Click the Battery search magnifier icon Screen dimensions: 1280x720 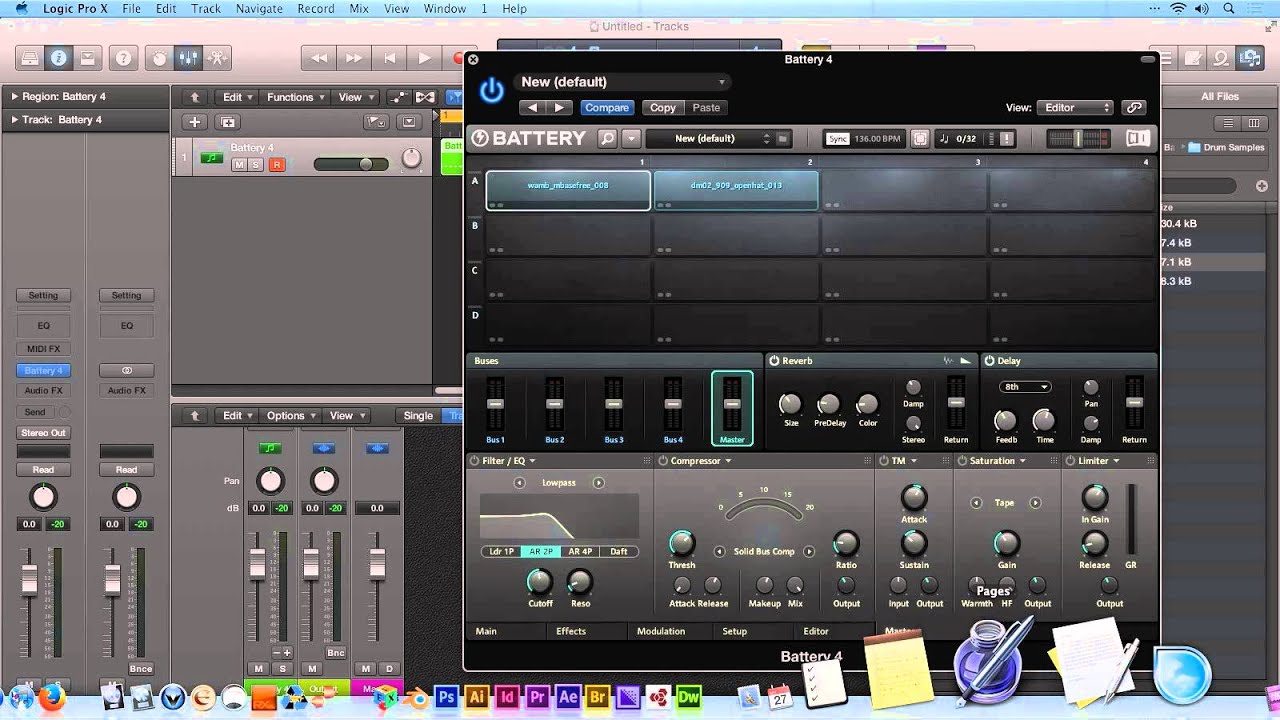coord(607,138)
